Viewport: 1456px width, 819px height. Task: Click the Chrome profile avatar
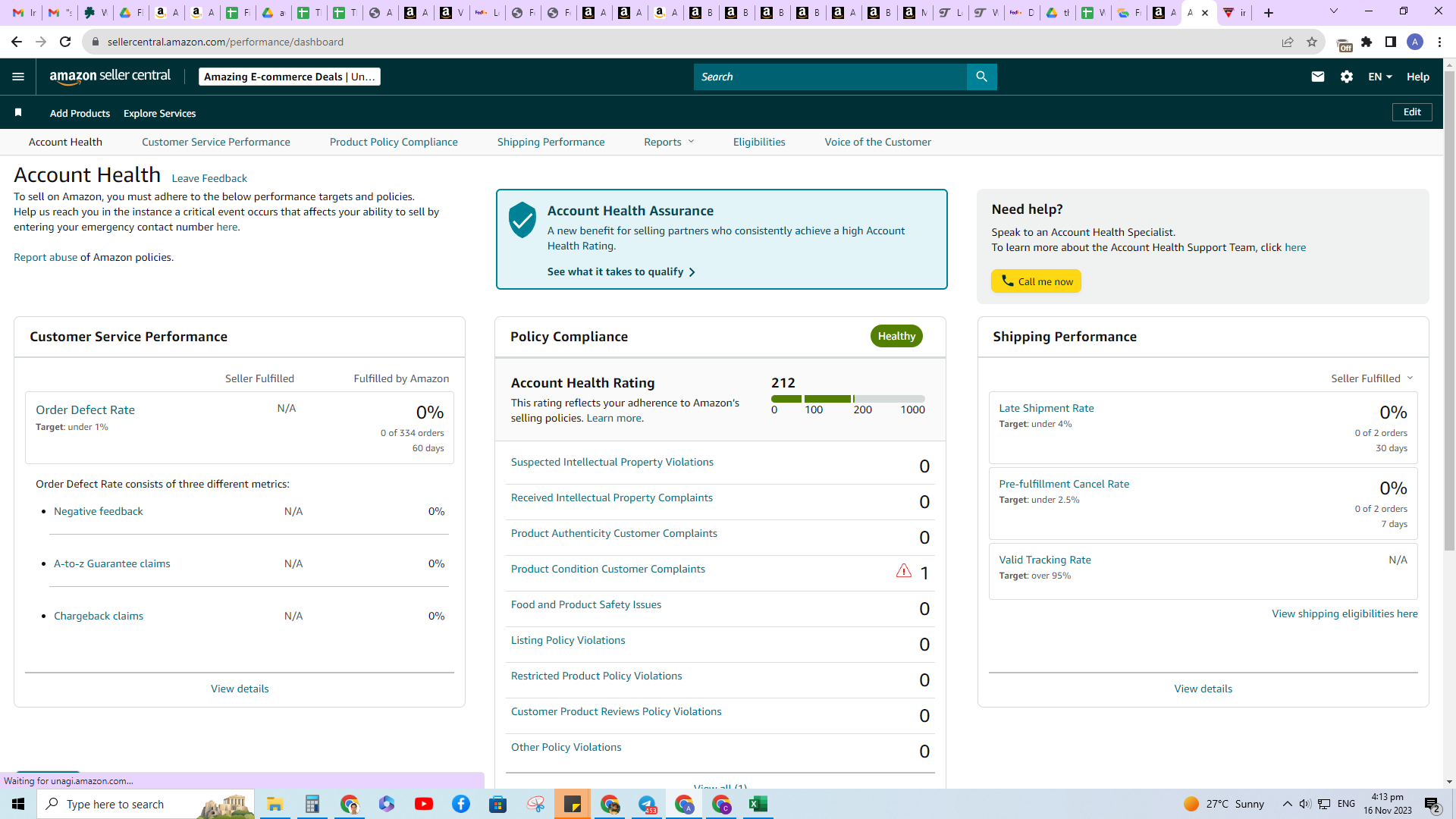pos(1415,42)
